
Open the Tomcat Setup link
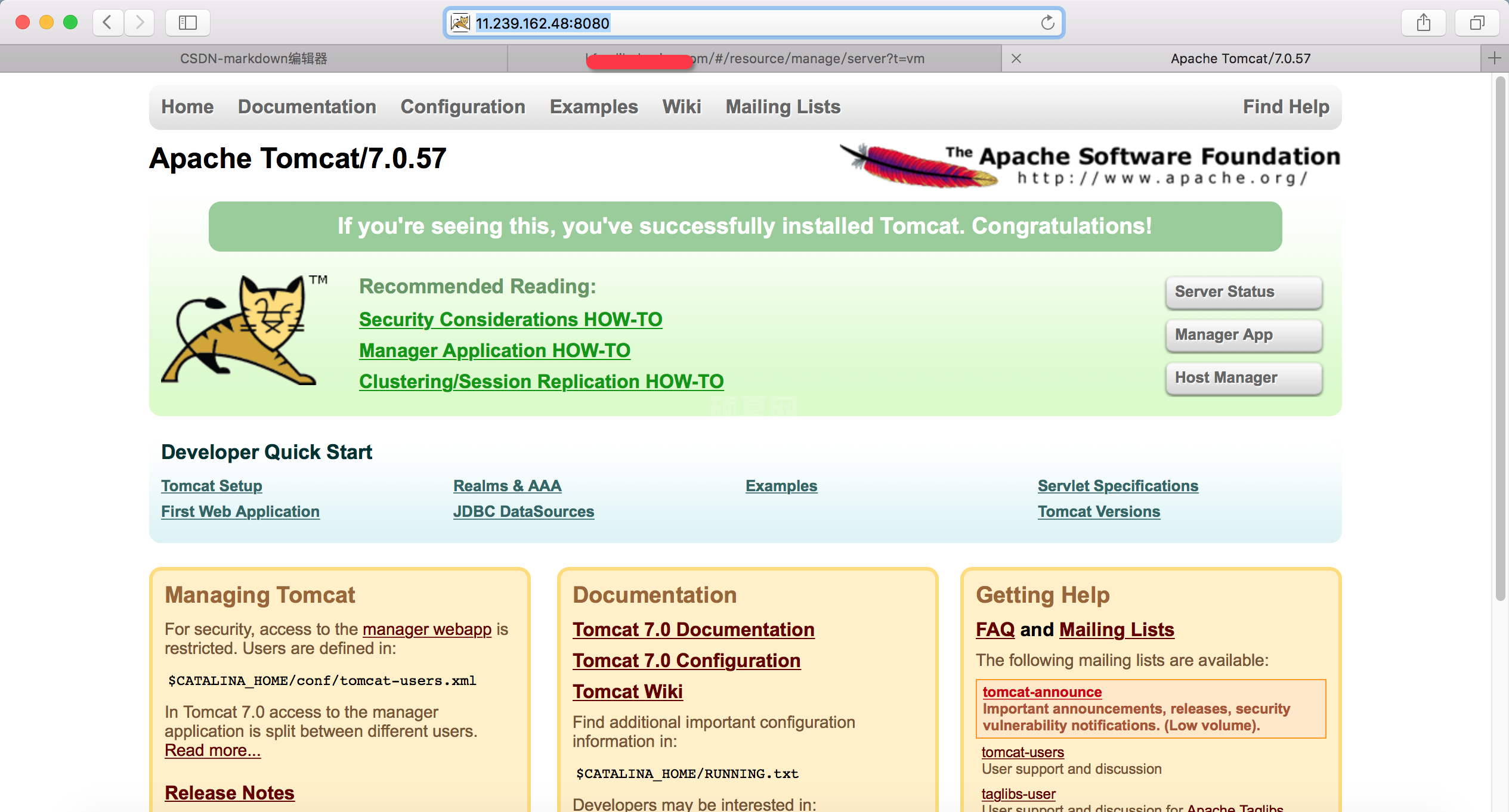coord(211,486)
